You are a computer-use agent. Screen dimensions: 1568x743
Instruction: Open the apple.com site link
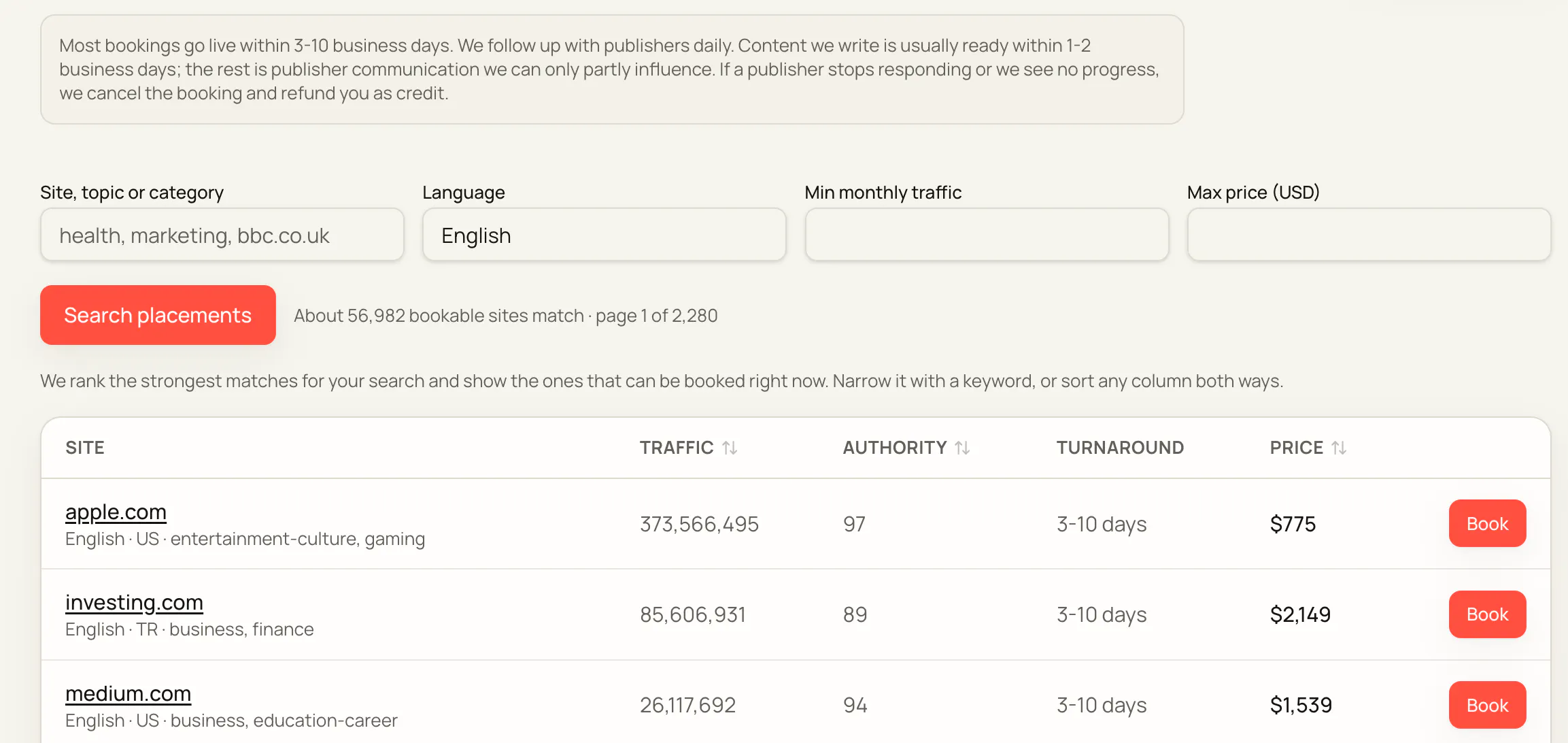coord(116,512)
